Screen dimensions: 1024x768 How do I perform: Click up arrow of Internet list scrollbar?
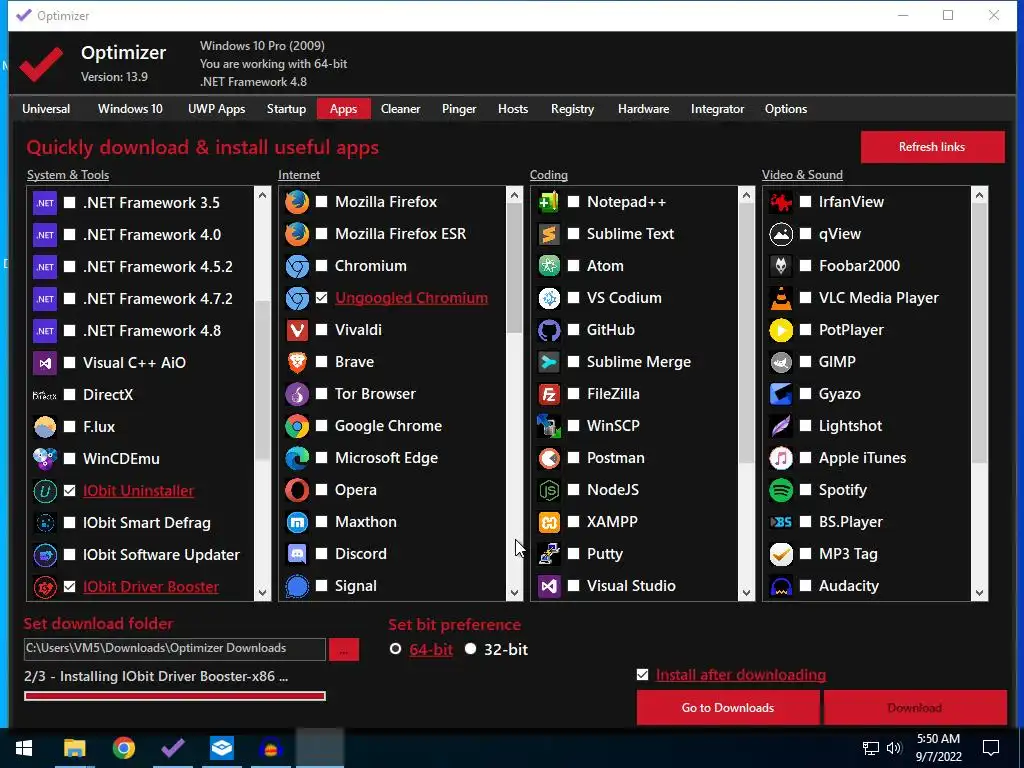tap(514, 195)
